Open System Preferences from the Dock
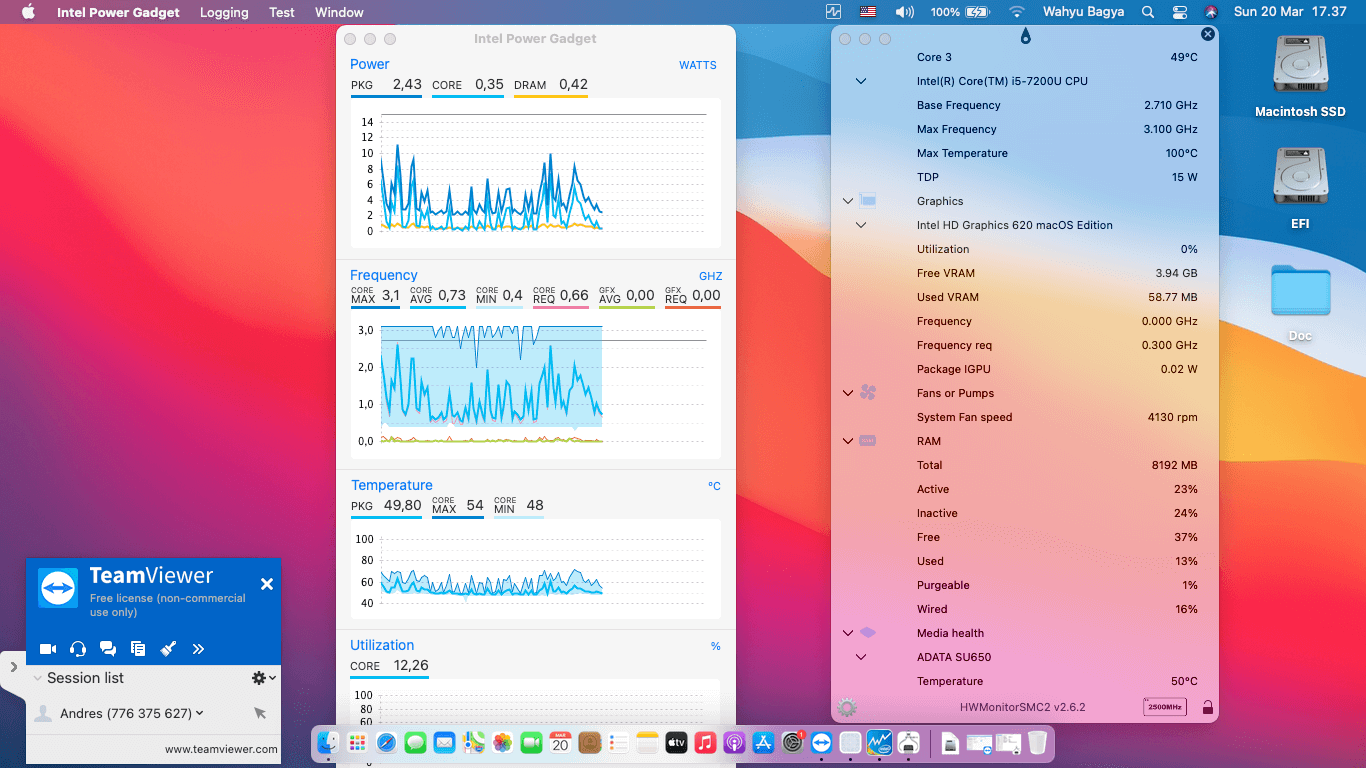 (x=793, y=743)
